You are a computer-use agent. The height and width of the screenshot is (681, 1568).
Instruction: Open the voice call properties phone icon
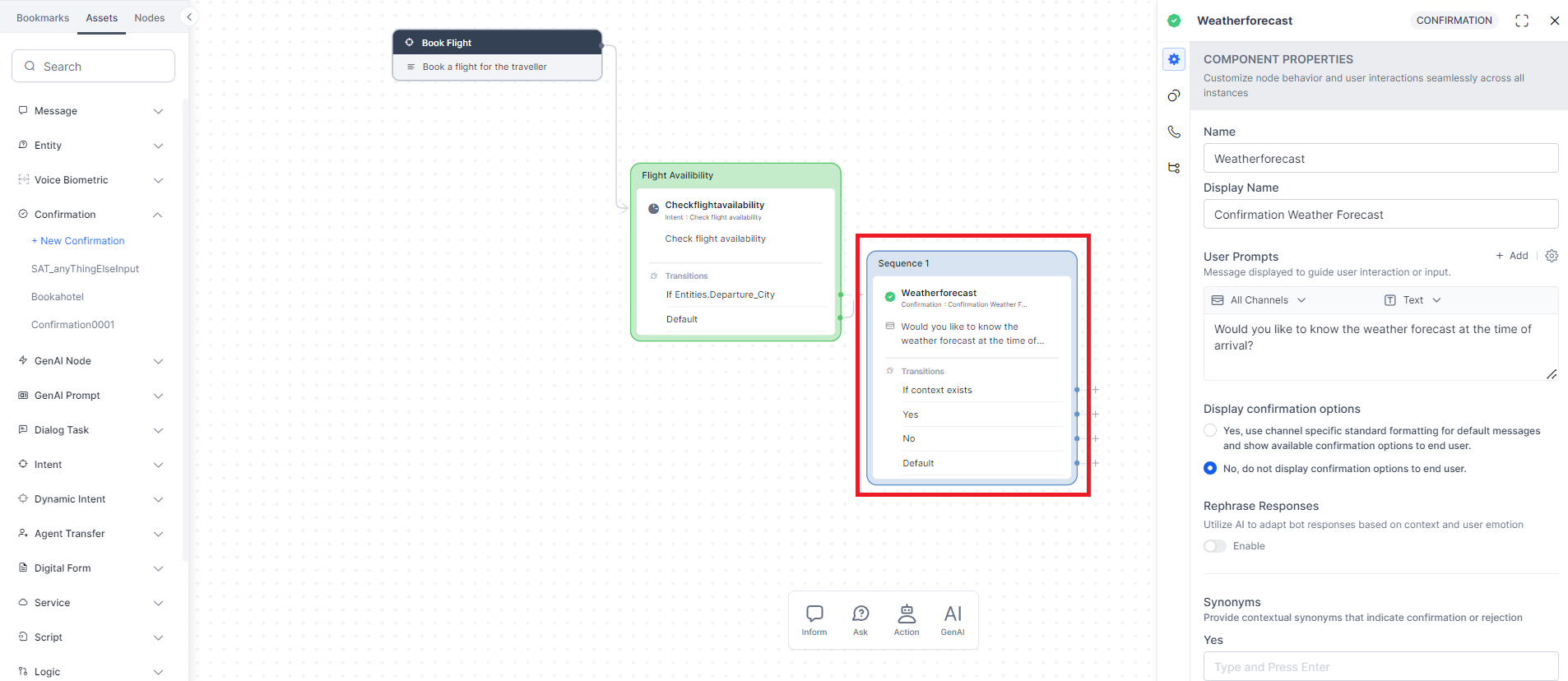point(1174,132)
